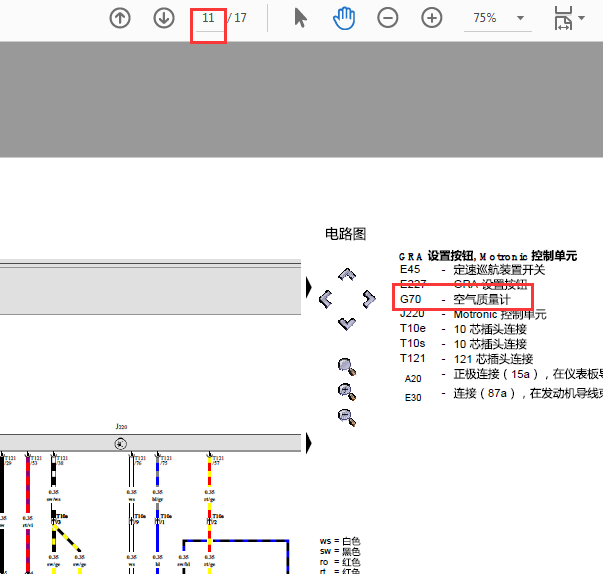603x574 pixels.
Task: Click the ro = 红色 color legend
Action: click(340, 562)
